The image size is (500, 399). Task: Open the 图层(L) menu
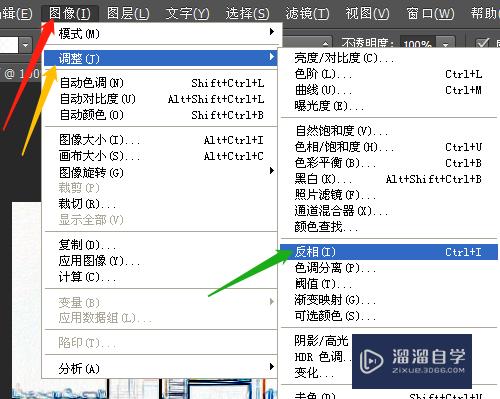tap(128, 14)
